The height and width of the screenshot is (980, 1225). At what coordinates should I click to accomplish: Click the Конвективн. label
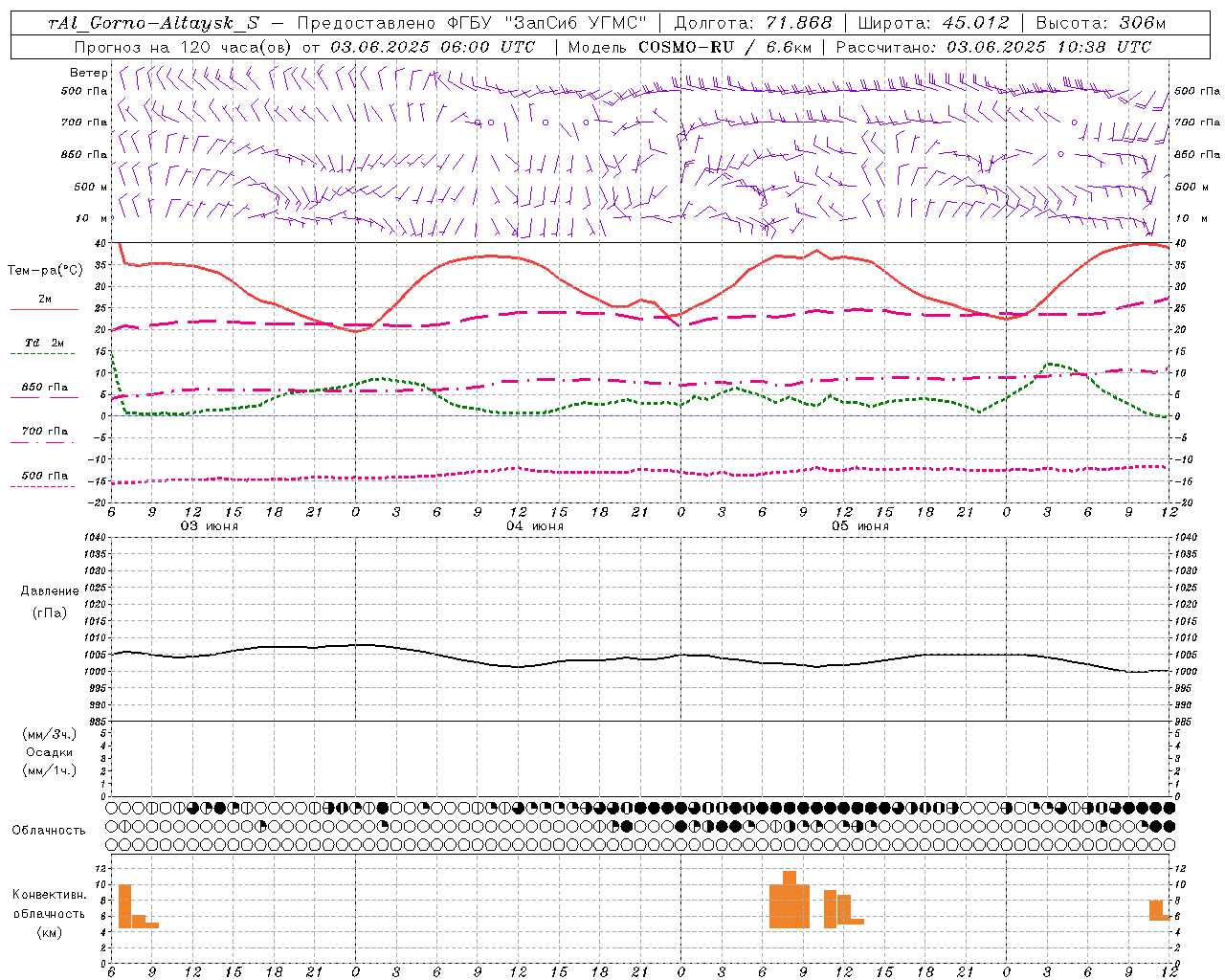pos(49,895)
